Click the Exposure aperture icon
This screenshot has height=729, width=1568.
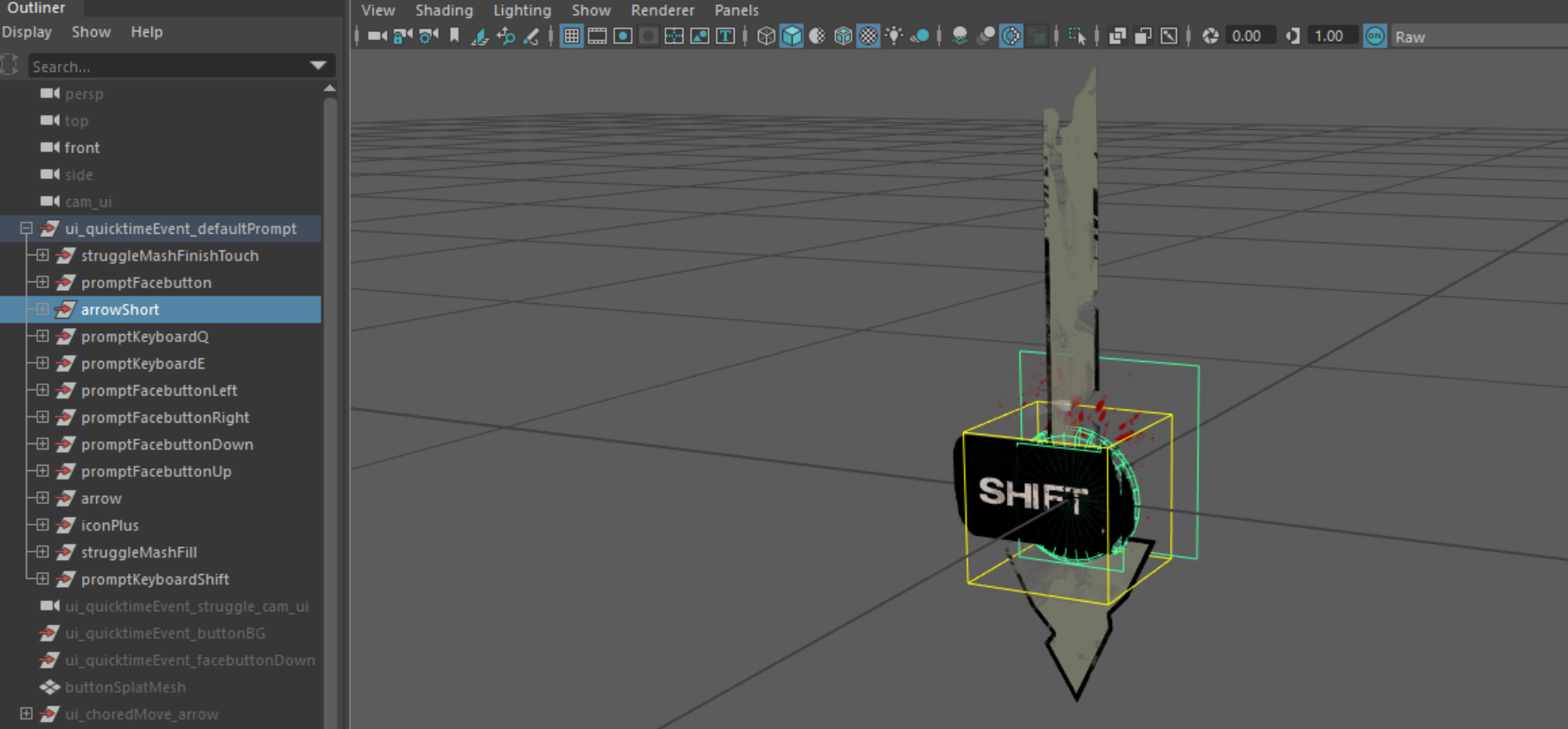click(x=1211, y=36)
